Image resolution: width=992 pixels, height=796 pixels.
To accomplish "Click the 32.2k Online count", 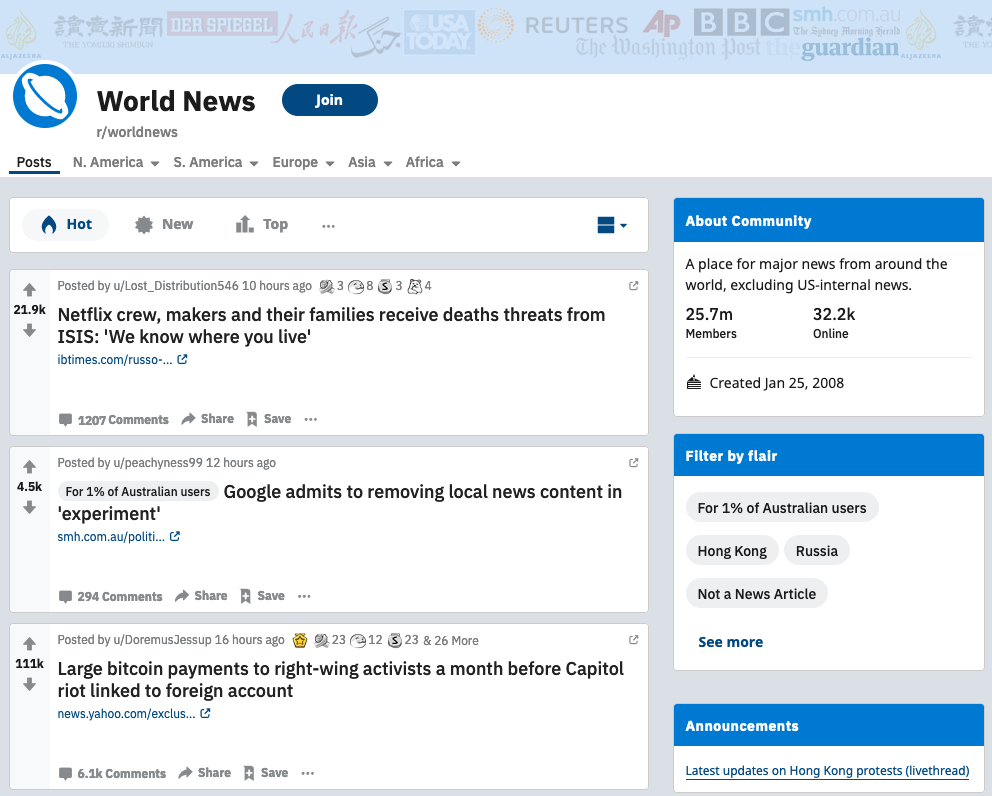I will [834, 323].
